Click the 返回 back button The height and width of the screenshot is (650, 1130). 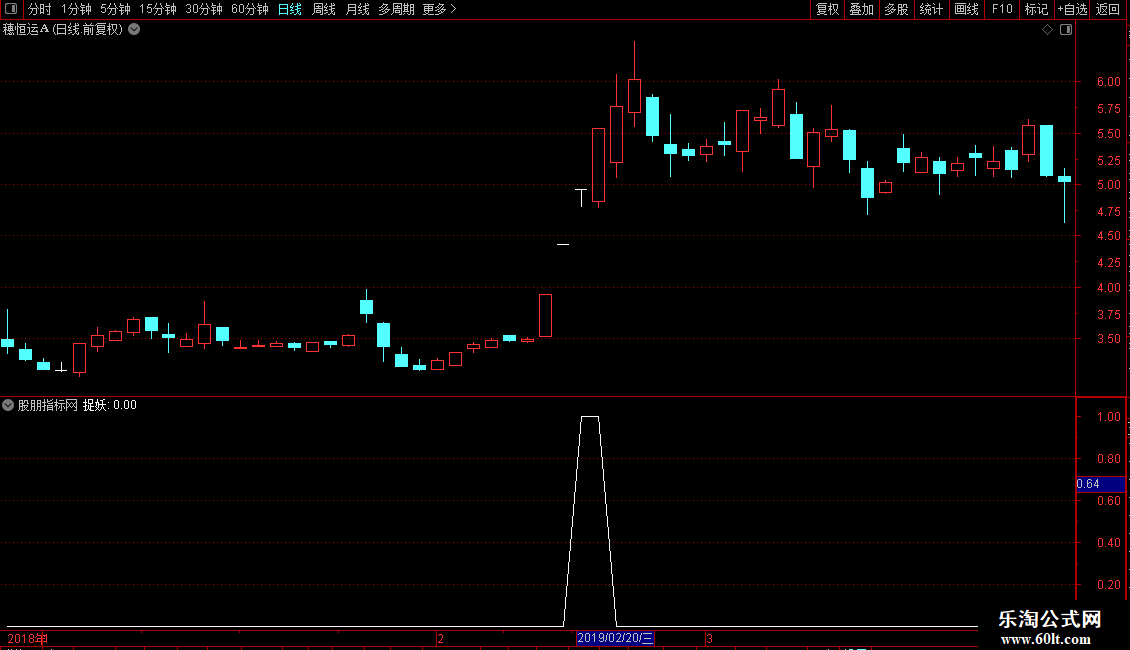pos(1108,9)
